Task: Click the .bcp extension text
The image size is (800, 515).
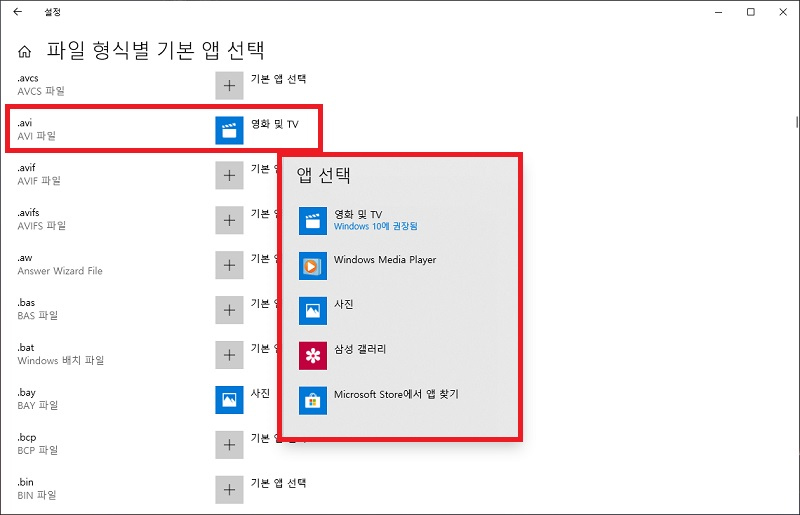Action: coord(27,437)
